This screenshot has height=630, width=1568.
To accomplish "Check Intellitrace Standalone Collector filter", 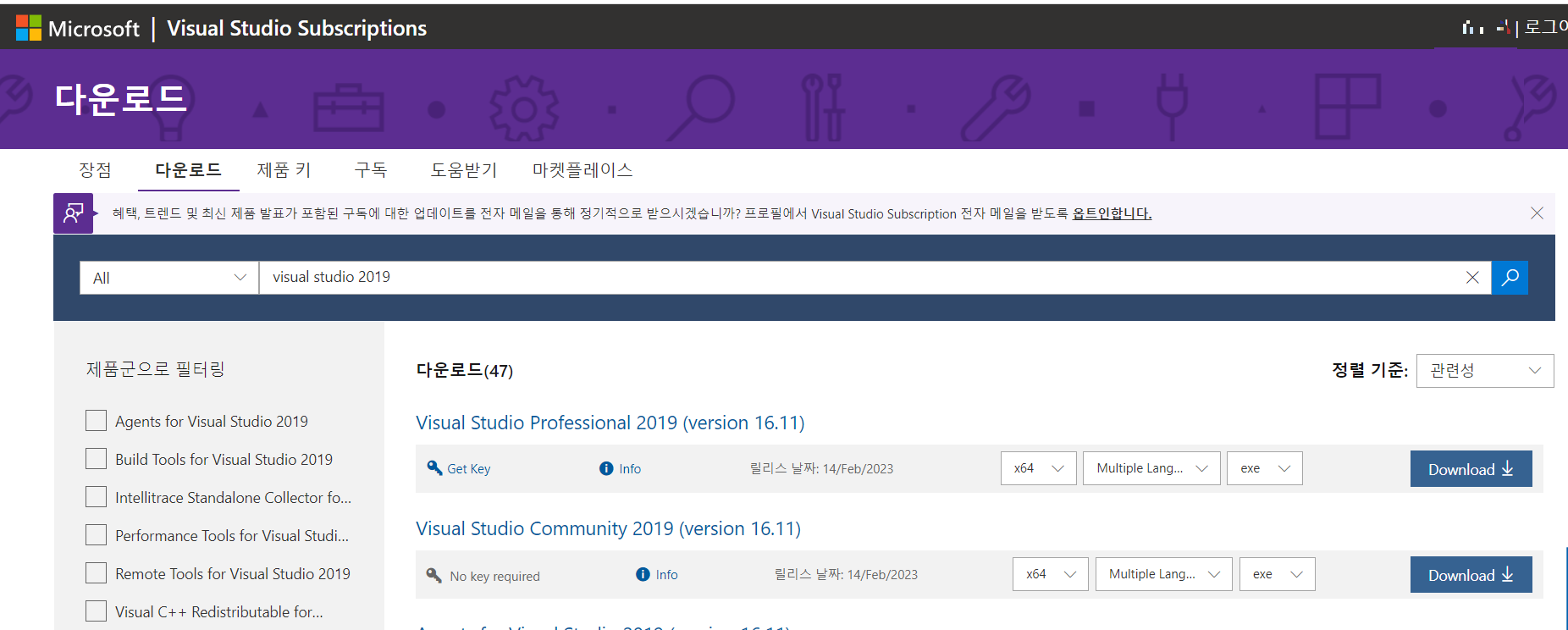I will tap(97, 497).
